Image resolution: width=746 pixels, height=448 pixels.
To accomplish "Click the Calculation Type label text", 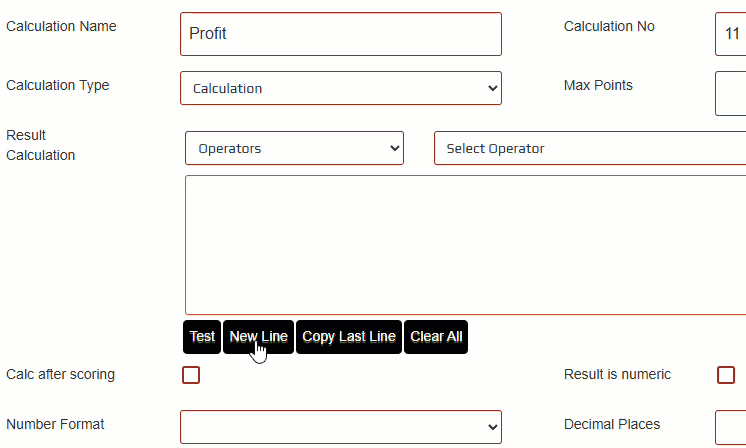I will tap(57, 85).
